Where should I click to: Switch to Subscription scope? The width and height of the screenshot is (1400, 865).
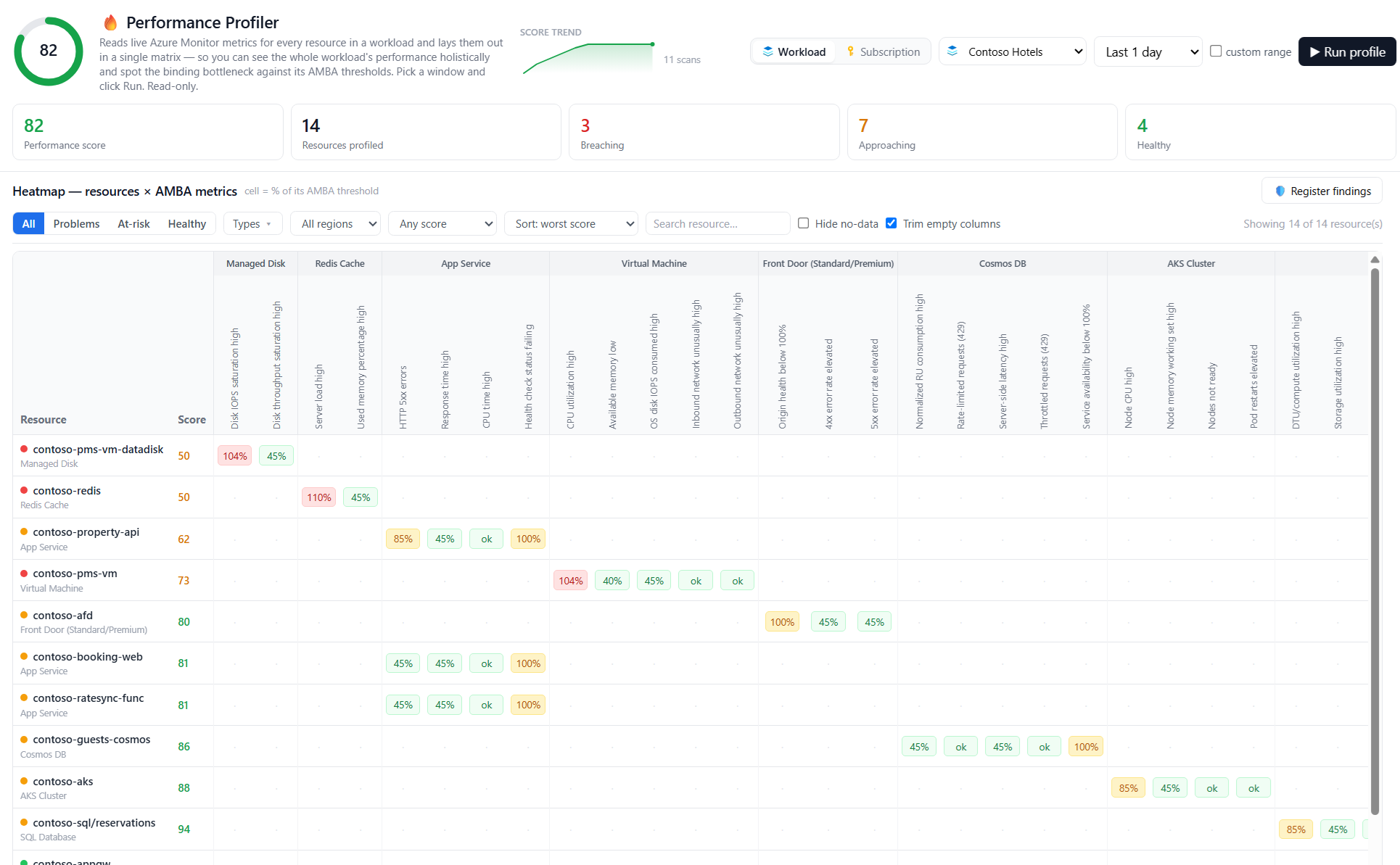(x=883, y=51)
